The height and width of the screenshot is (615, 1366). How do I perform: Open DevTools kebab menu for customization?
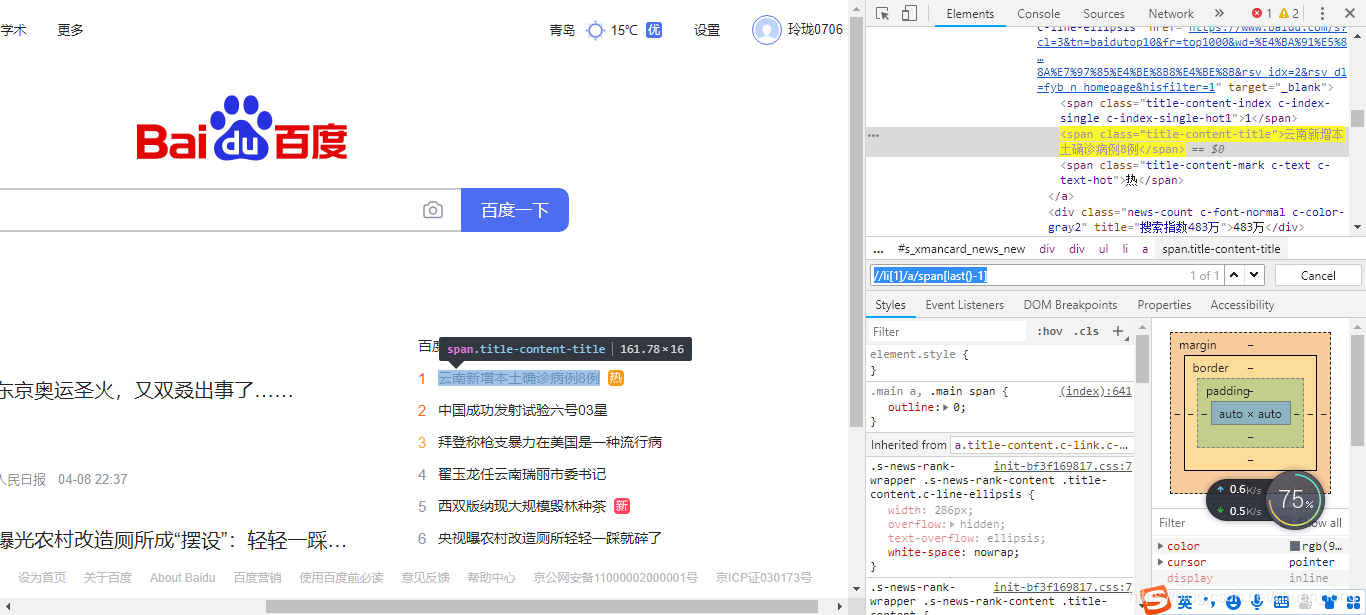point(1322,13)
